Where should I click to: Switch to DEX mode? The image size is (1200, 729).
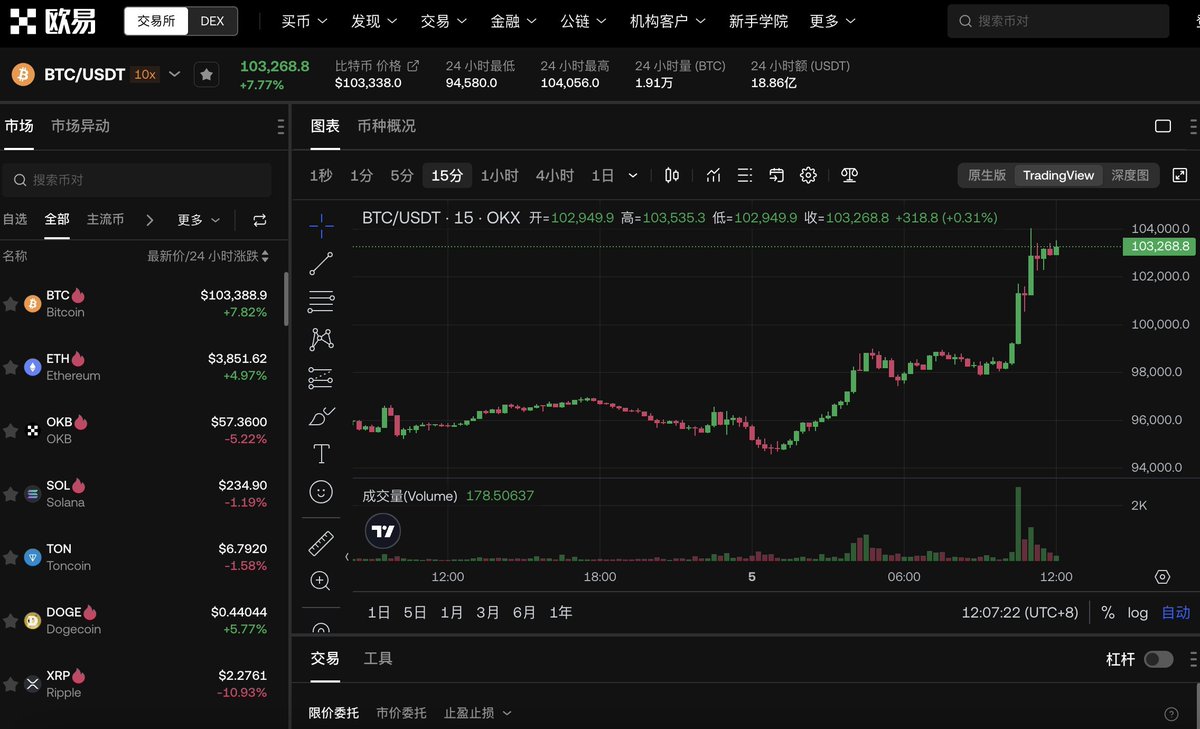[212, 20]
